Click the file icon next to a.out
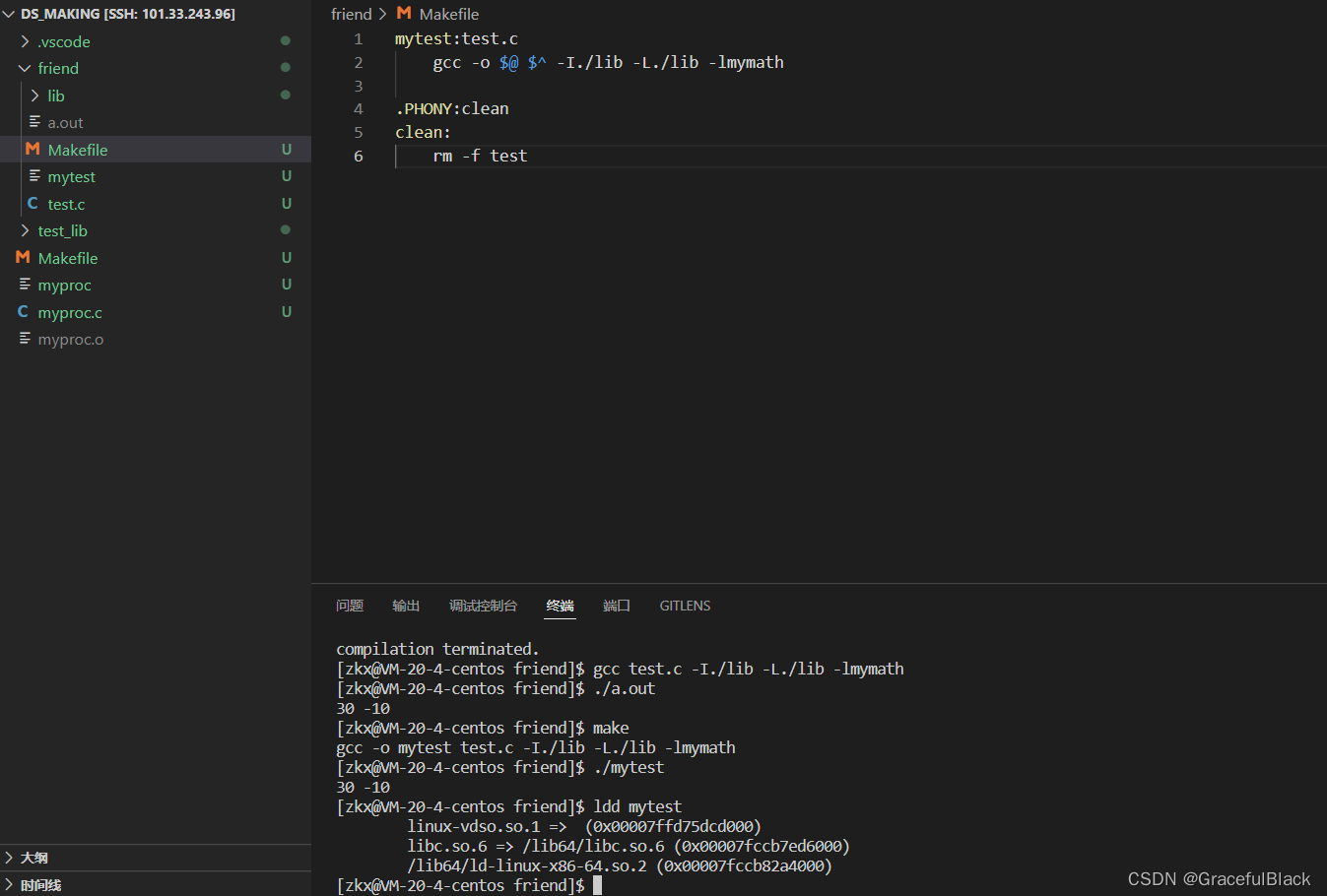Image resolution: width=1327 pixels, height=896 pixels. tap(34, 122)
